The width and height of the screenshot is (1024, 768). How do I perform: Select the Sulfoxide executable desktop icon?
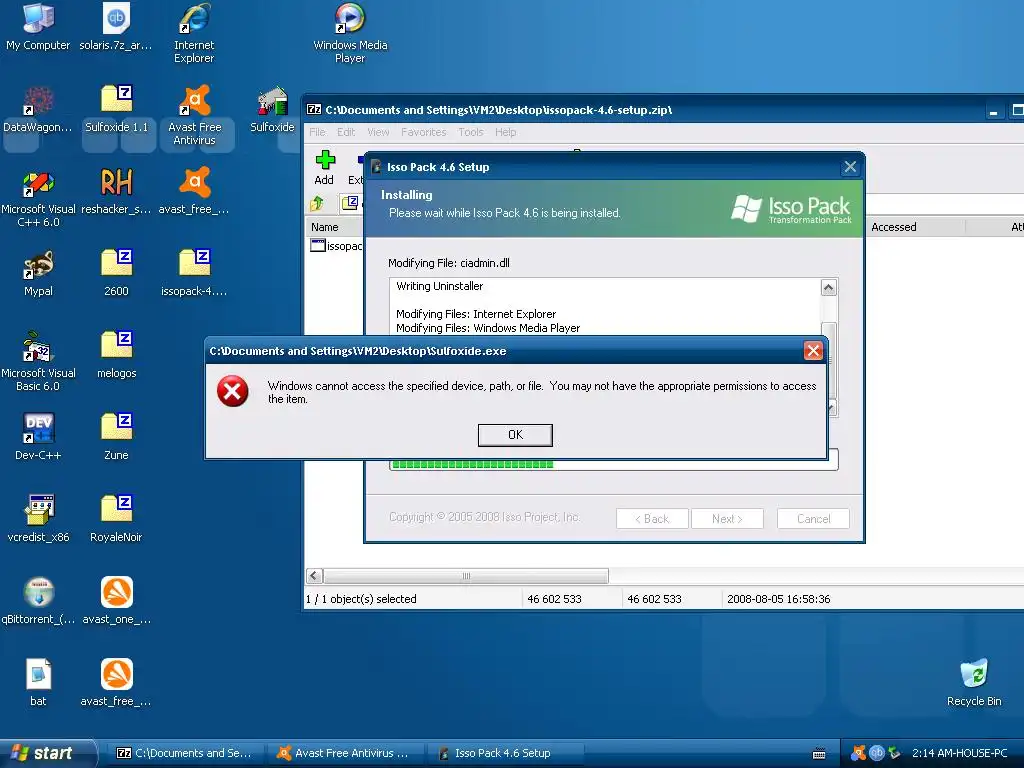(x=272, y=109)
